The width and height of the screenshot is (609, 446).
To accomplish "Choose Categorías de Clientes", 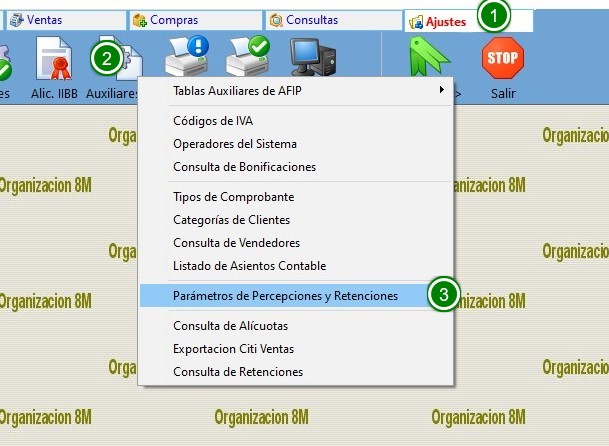I will click(x=296, y=220).
